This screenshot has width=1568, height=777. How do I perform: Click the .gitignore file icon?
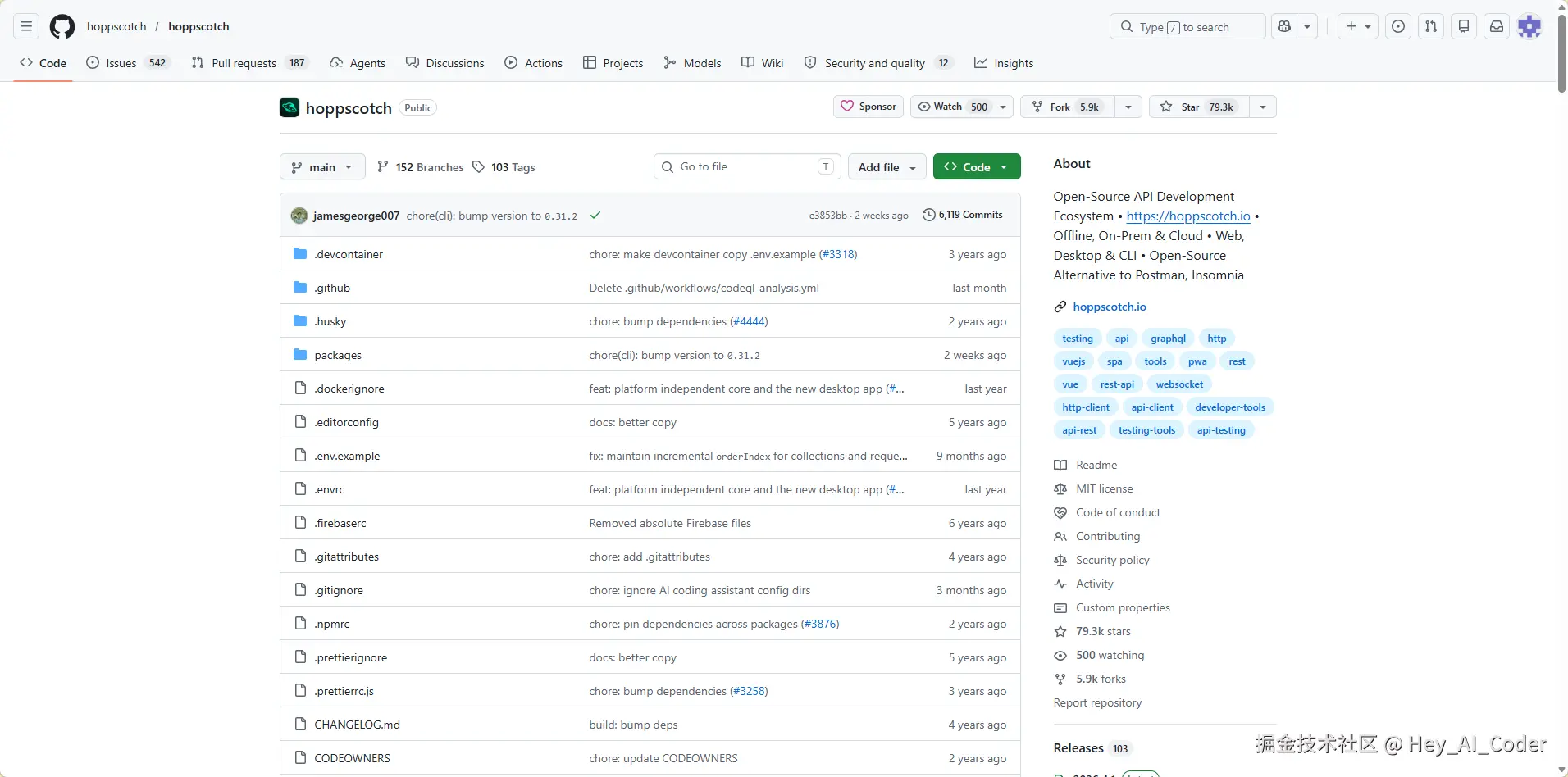[x=300, y=590]
